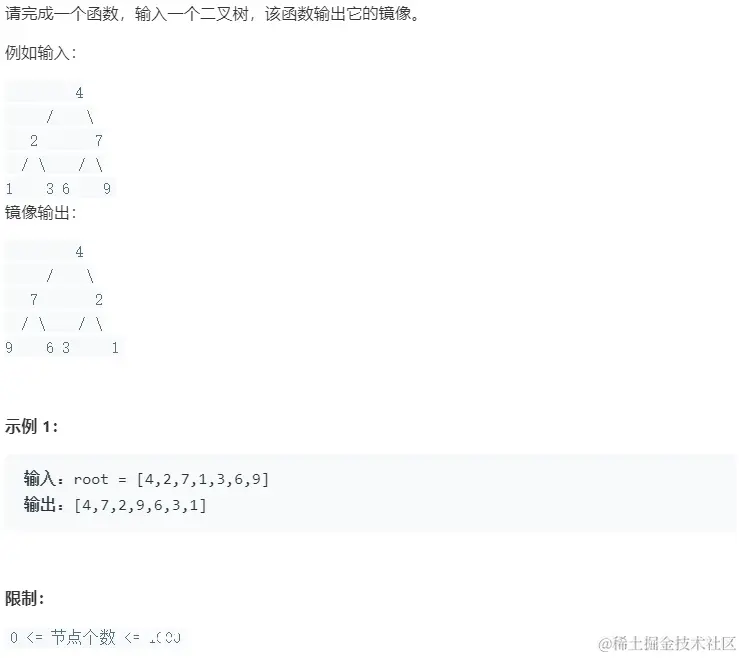
Task: Select node 7 in the input tree
Action: click(x=98, y=141)
